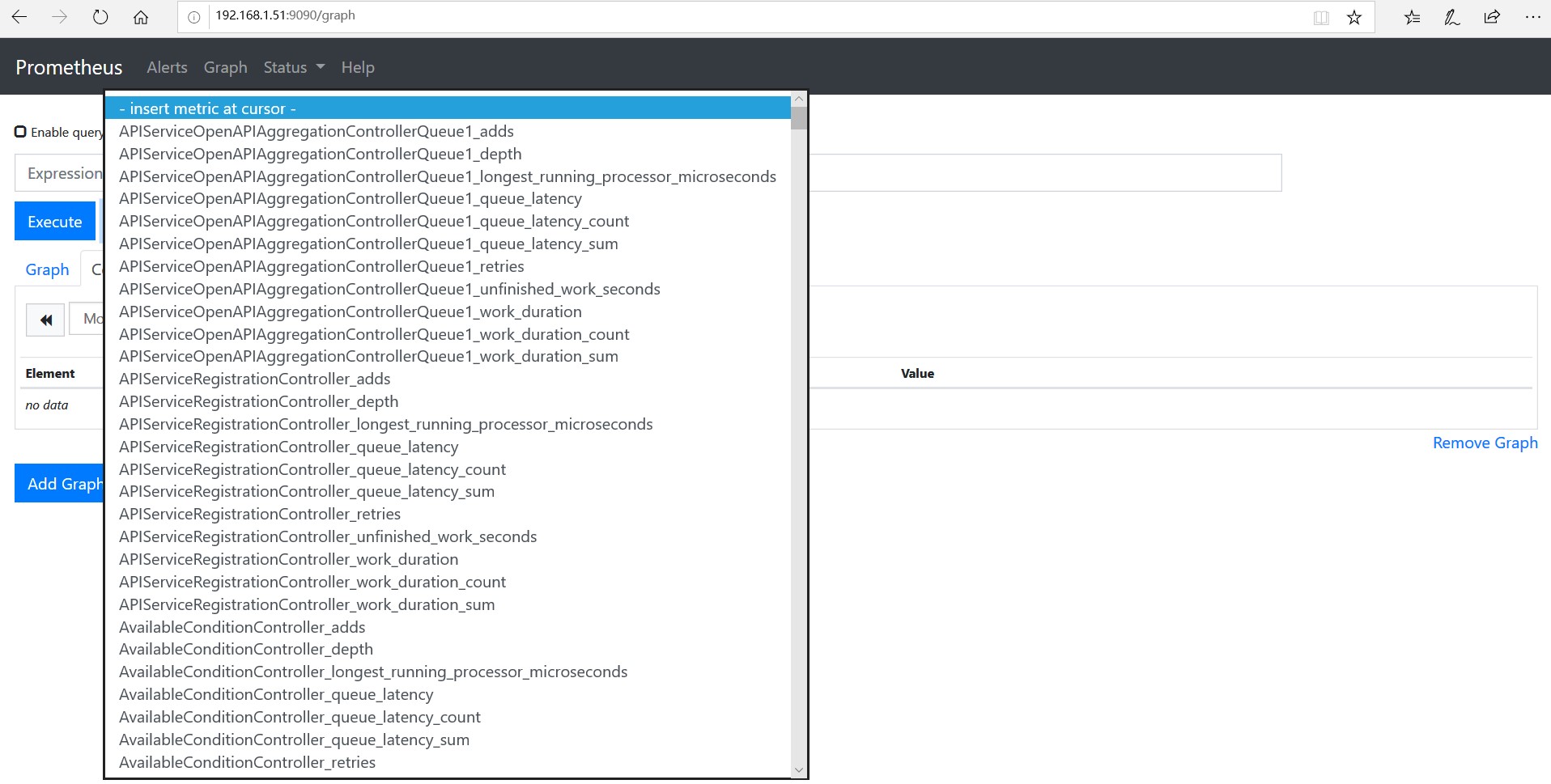This screenshot has width=1551, height=784.
Task: Choose APIServiceOpenAPIAggregationControllerQueue1_retries
Action: point(448,266)
